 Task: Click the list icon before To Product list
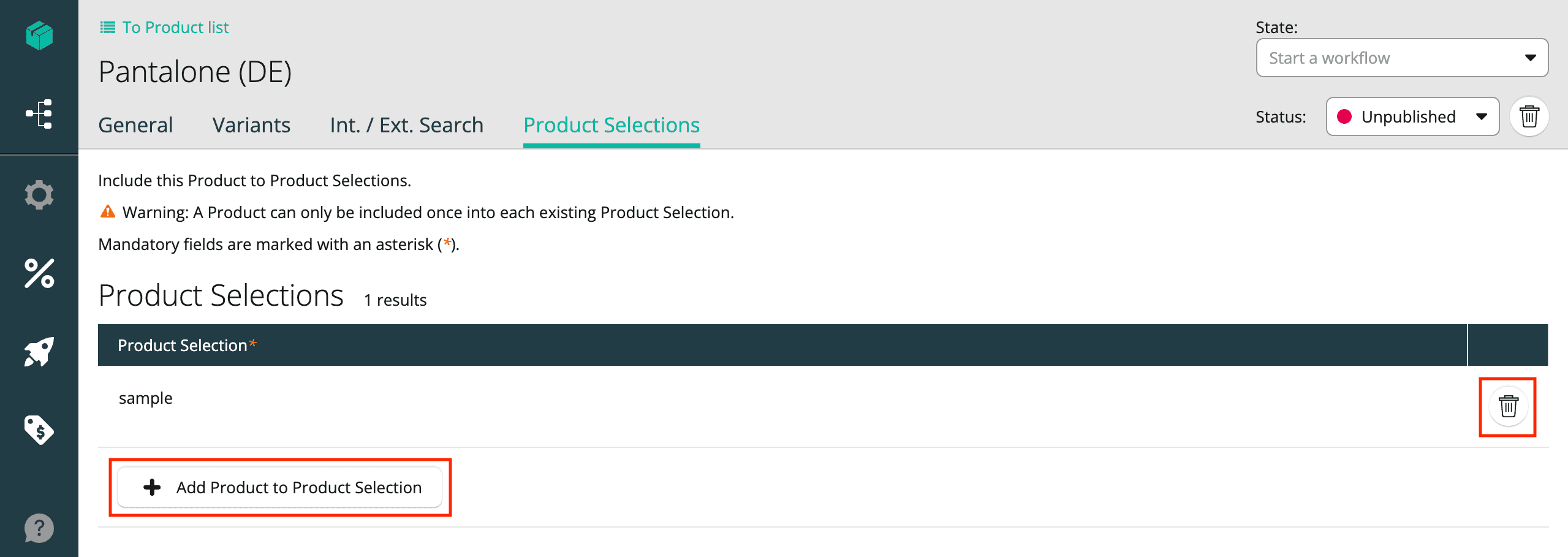pos(108,28)
